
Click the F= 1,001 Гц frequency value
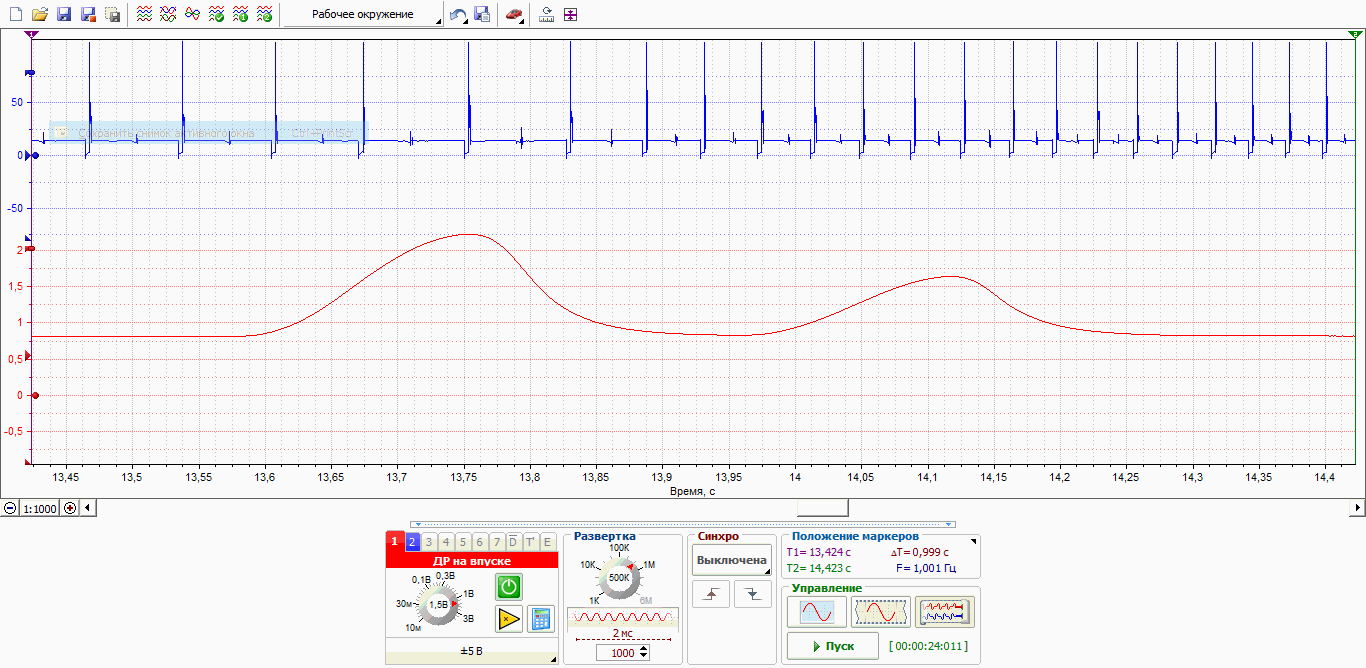tap(925, 568)
